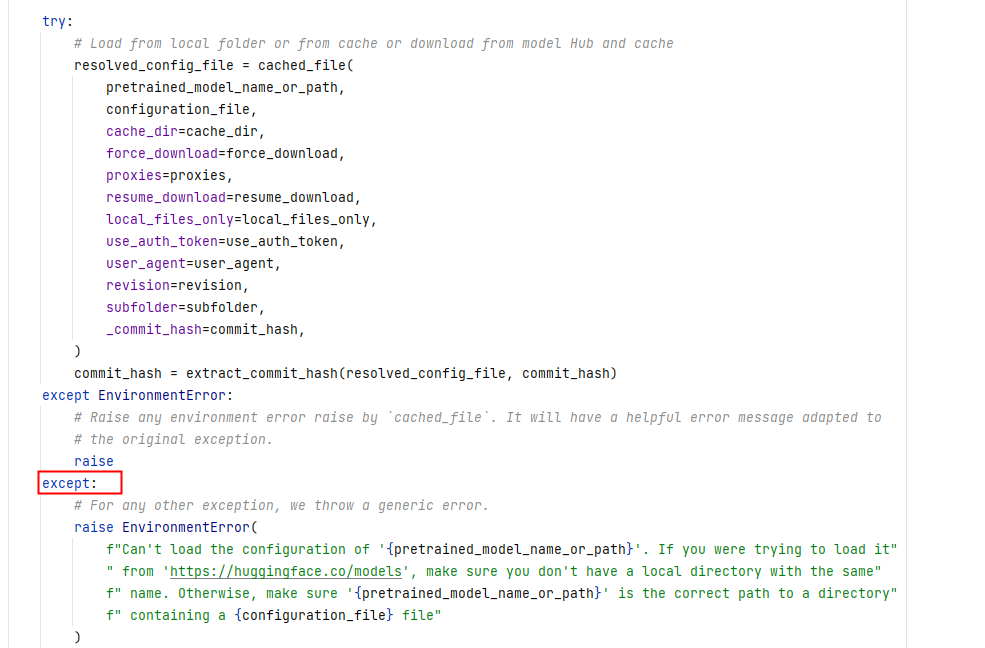Click the 'except EnvironmentError:' line
Screen dimensions: 985x648
(x=138, y=395)
